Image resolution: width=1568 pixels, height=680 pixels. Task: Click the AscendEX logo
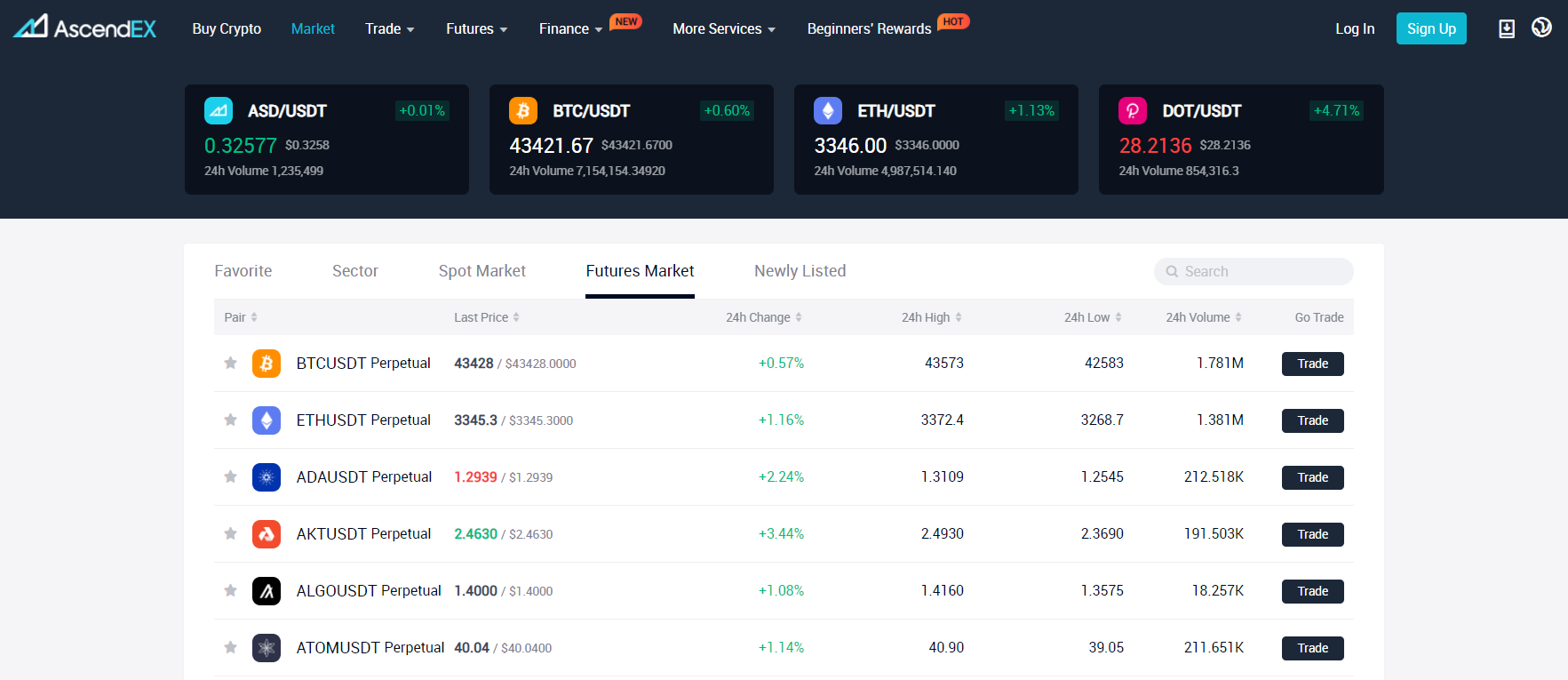tap(84, 28)
